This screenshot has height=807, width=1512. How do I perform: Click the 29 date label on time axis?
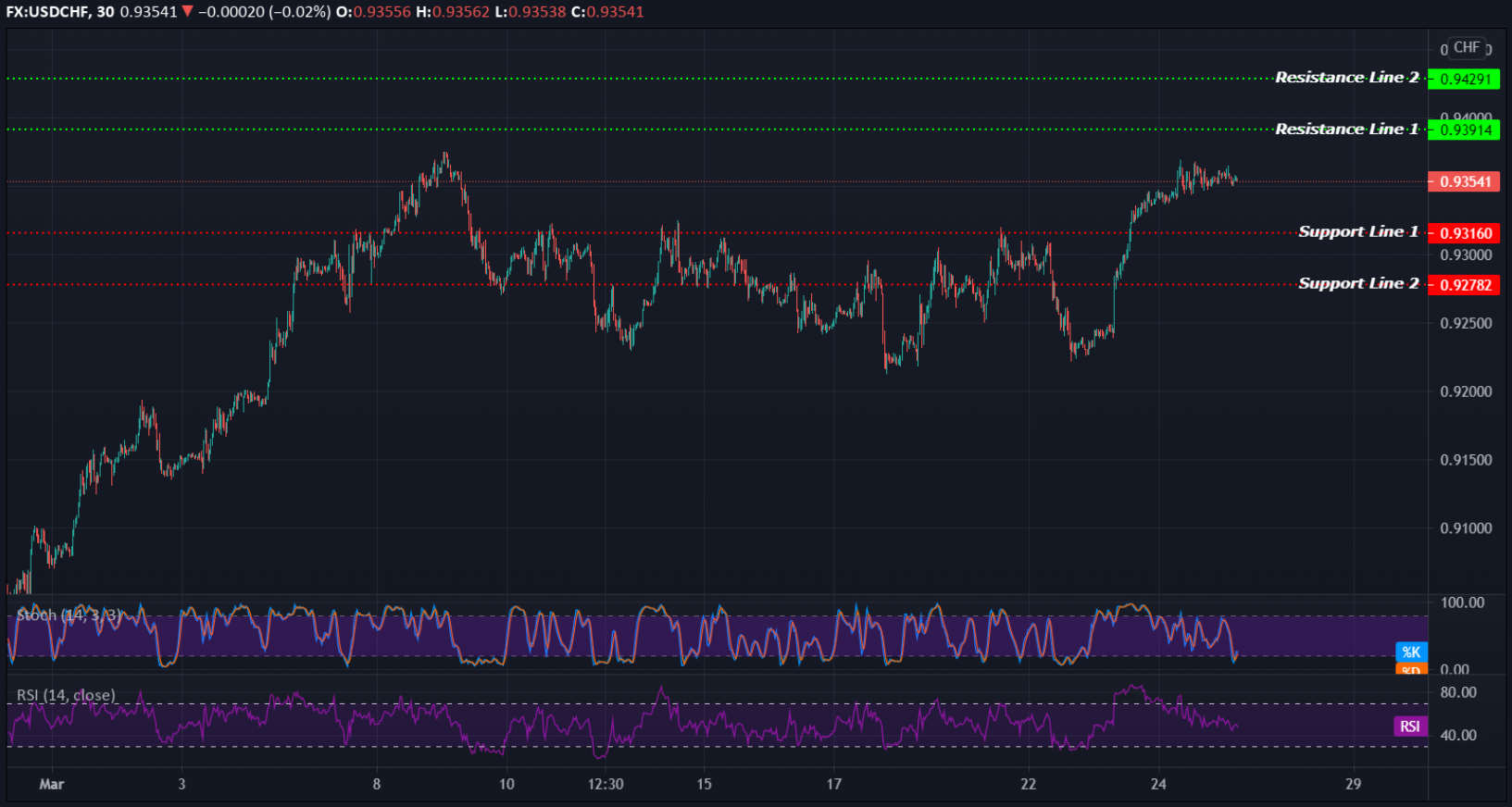pyautogui.click(x=1354, y=784)
